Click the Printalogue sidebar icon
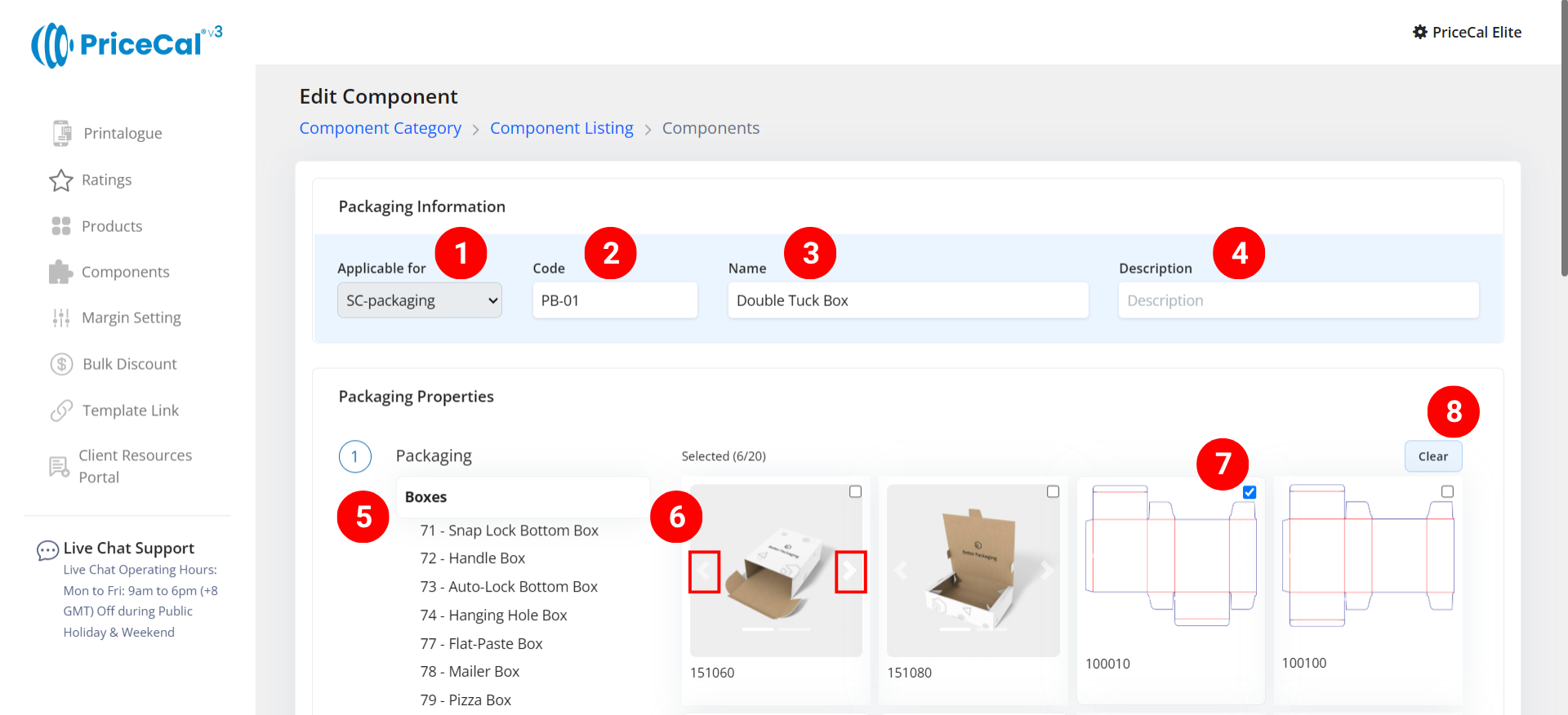The image size is (1568, 715). (x=61, y=133)
